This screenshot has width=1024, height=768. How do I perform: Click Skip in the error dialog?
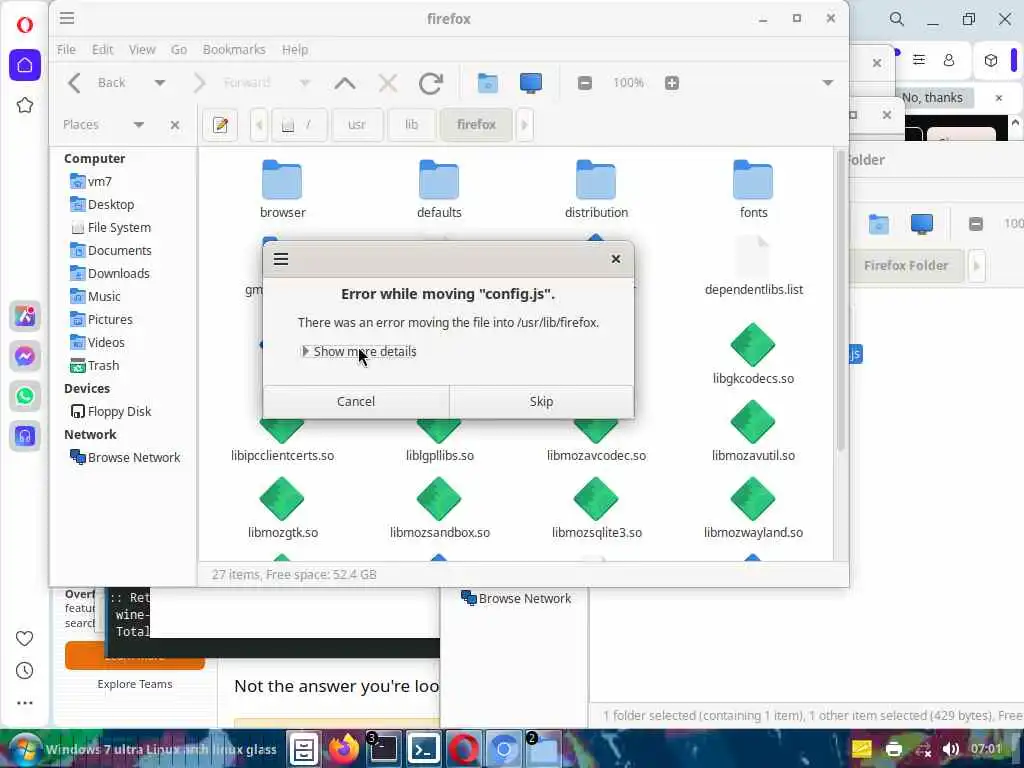pos(541,401)
